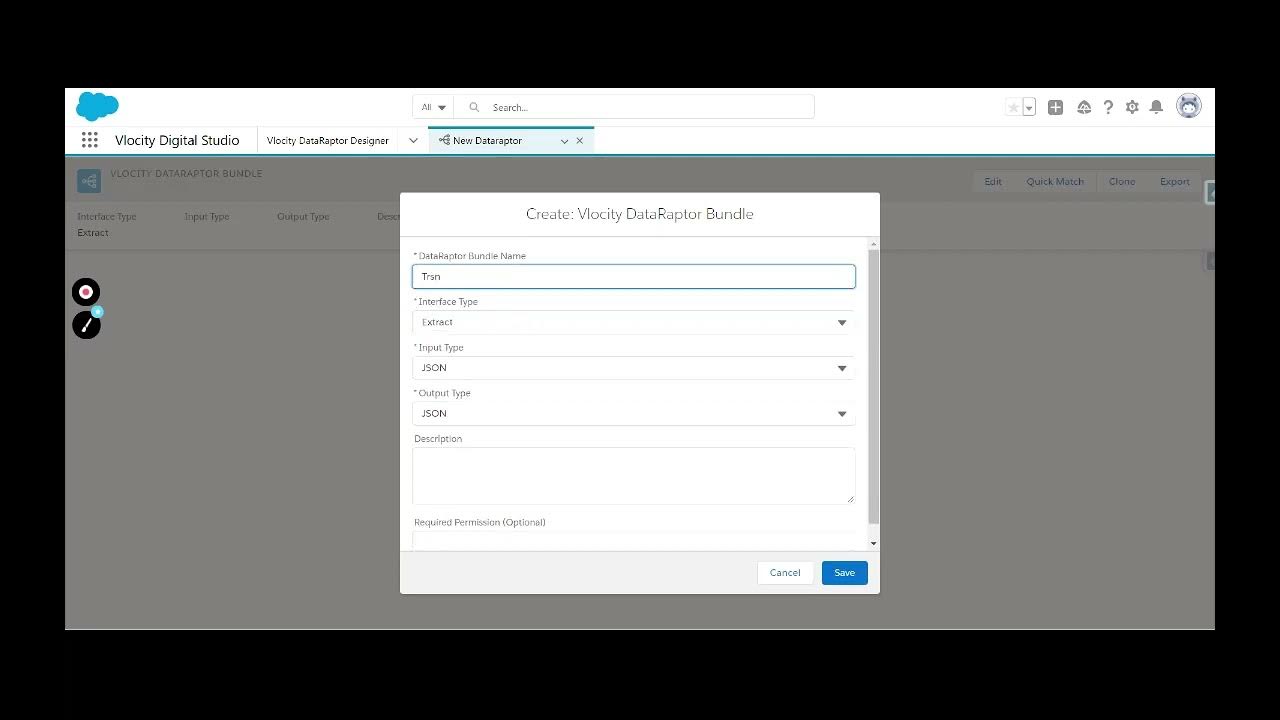Click Cancel in the dialog
This screenshot has height=720, width=1280.
click(785, 573)
